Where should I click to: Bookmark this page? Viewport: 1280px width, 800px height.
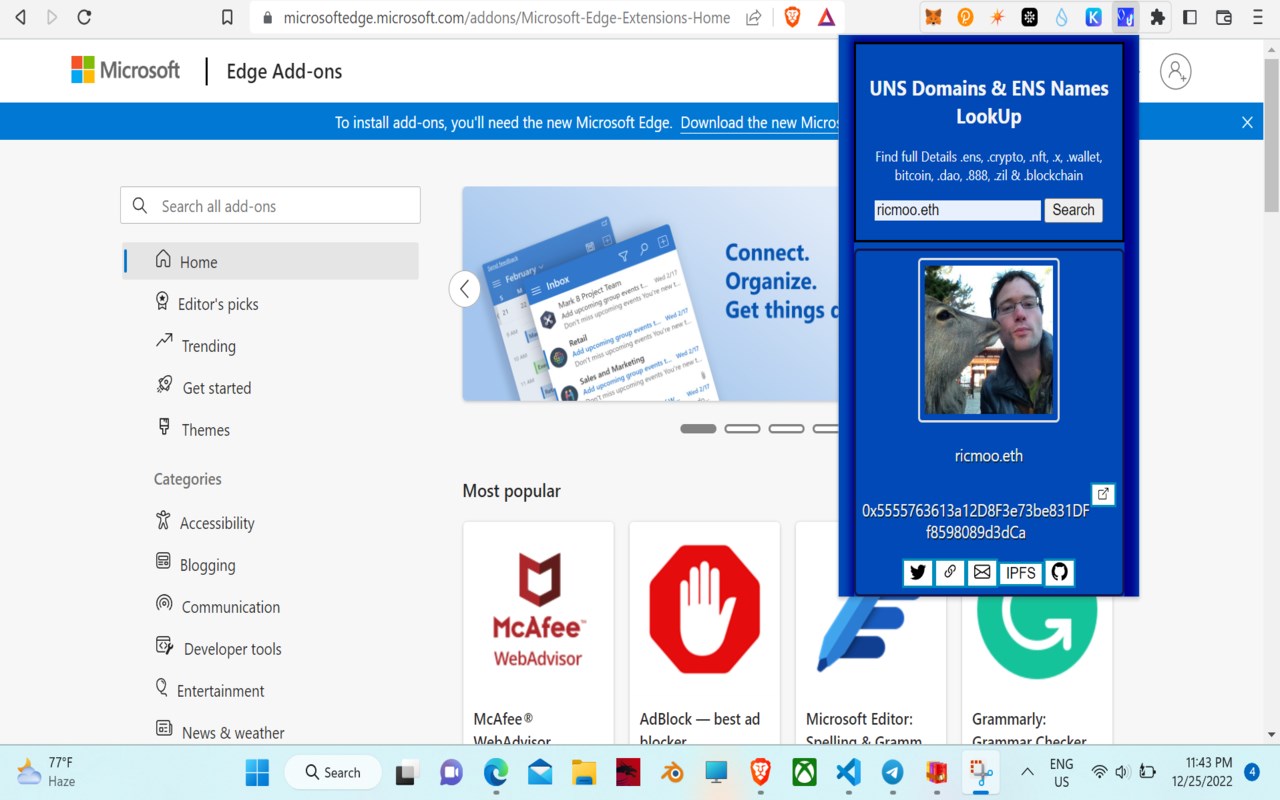pyautogui.click(x=227, y=17)
